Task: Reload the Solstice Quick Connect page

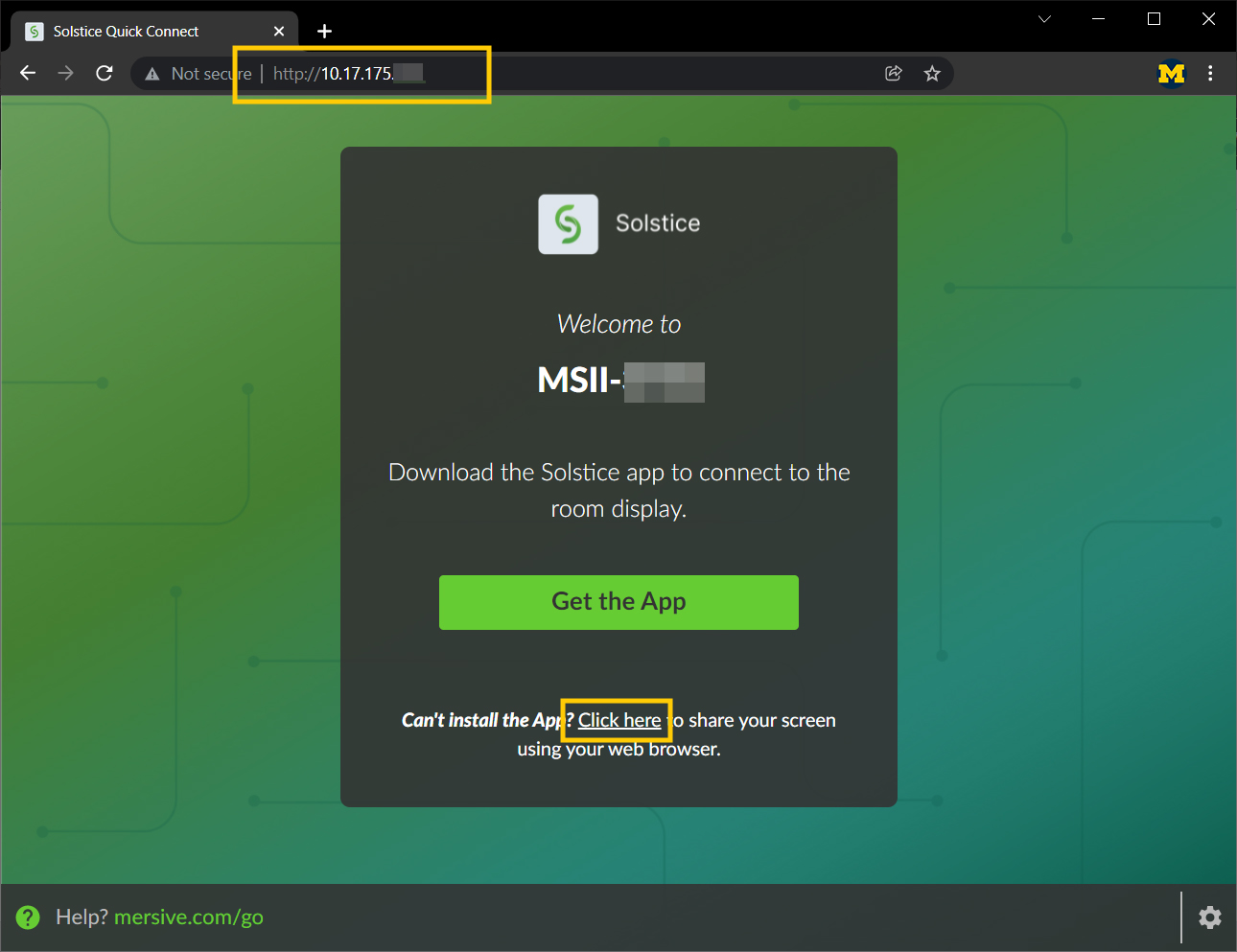Action: click(x=105, y=73)
